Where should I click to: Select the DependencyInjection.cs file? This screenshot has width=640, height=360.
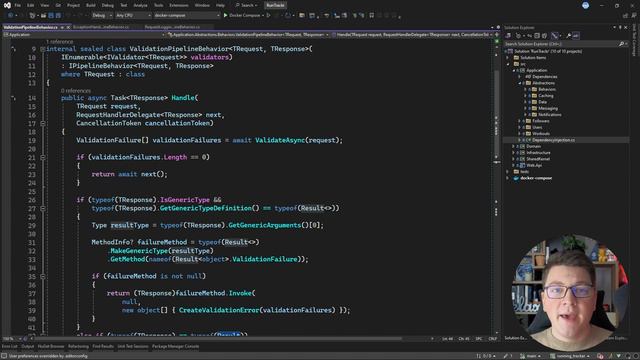pyautogui.click(x=553, y=140)
